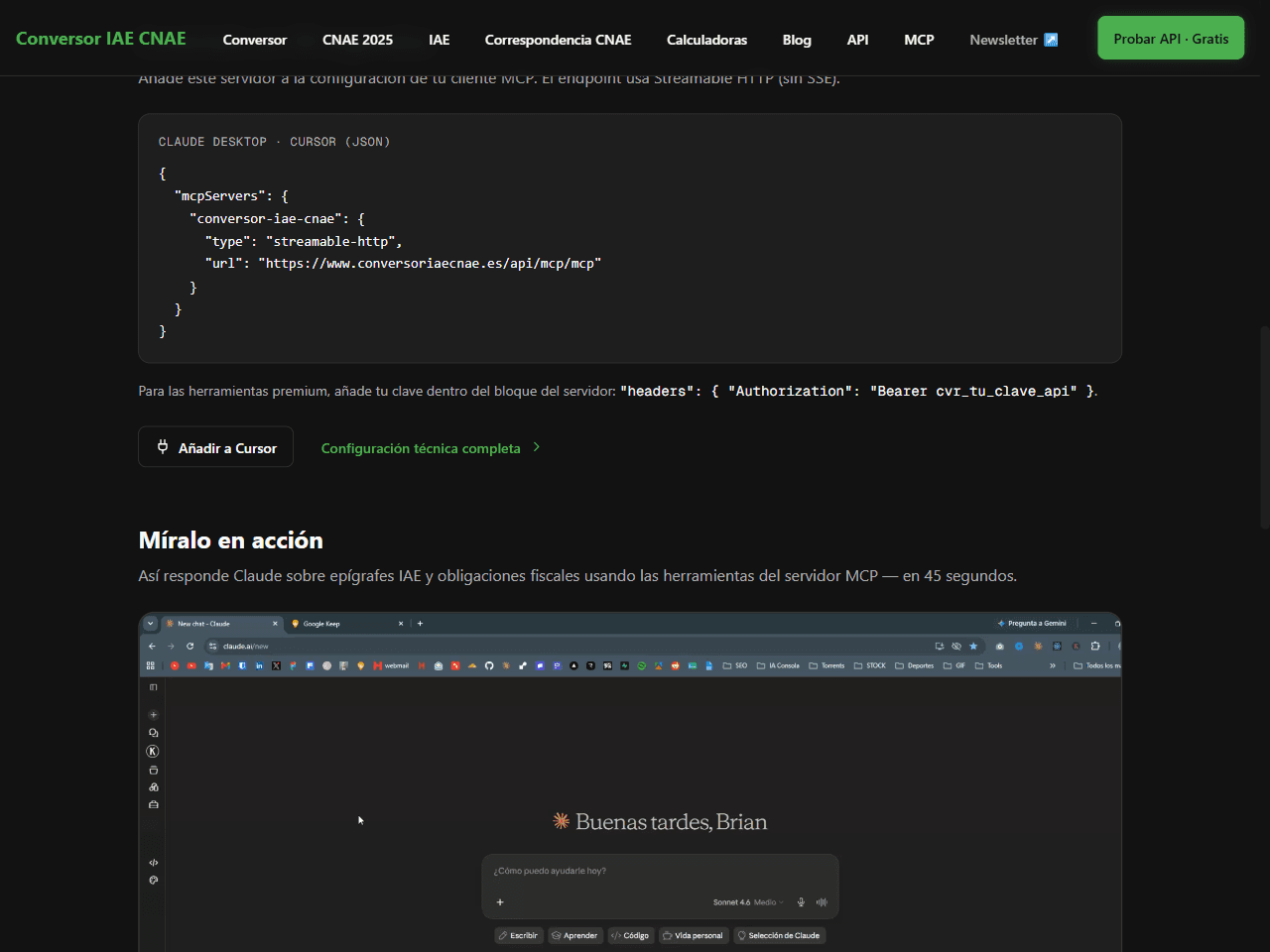Viewport: 1270px width, 952px height.
Task: Click the attach plus icon in Claude prompt
Action: 500,902
